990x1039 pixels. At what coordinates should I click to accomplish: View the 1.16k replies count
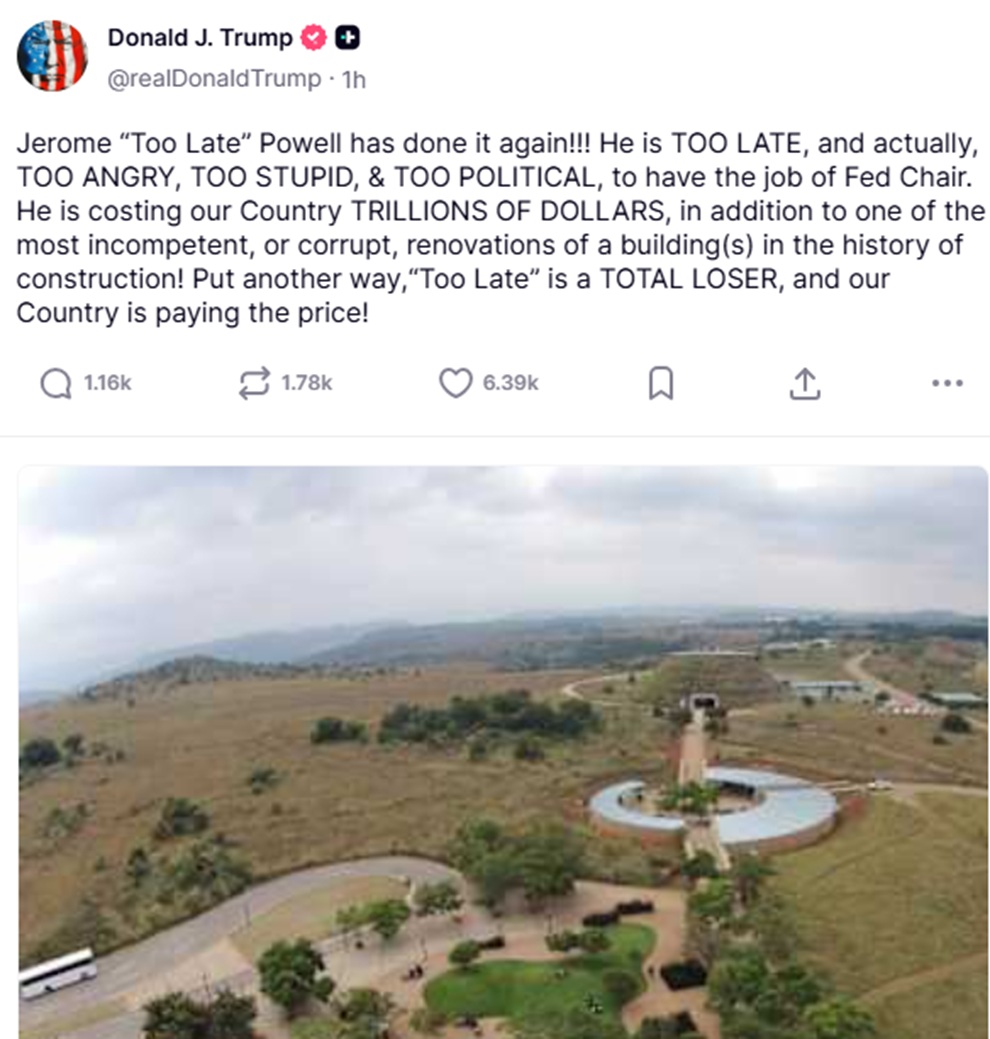[107, 383]
